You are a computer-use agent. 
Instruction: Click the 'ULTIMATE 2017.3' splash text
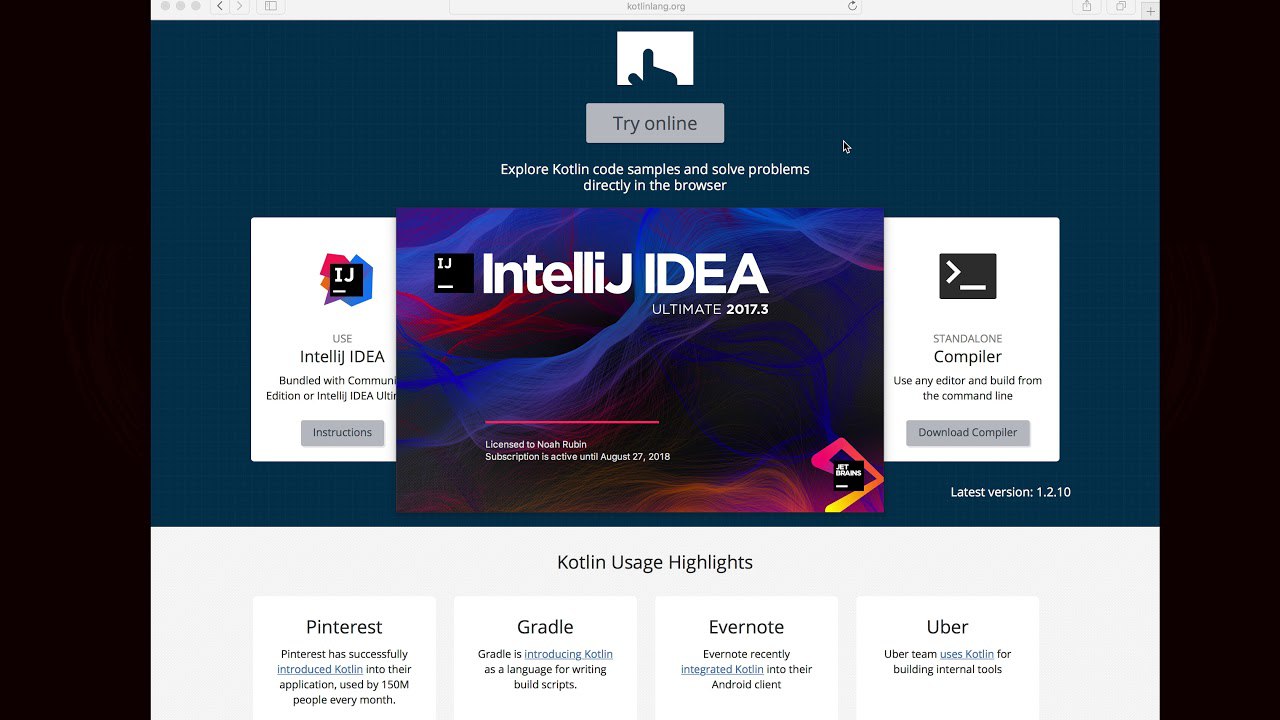coord(710,310)
